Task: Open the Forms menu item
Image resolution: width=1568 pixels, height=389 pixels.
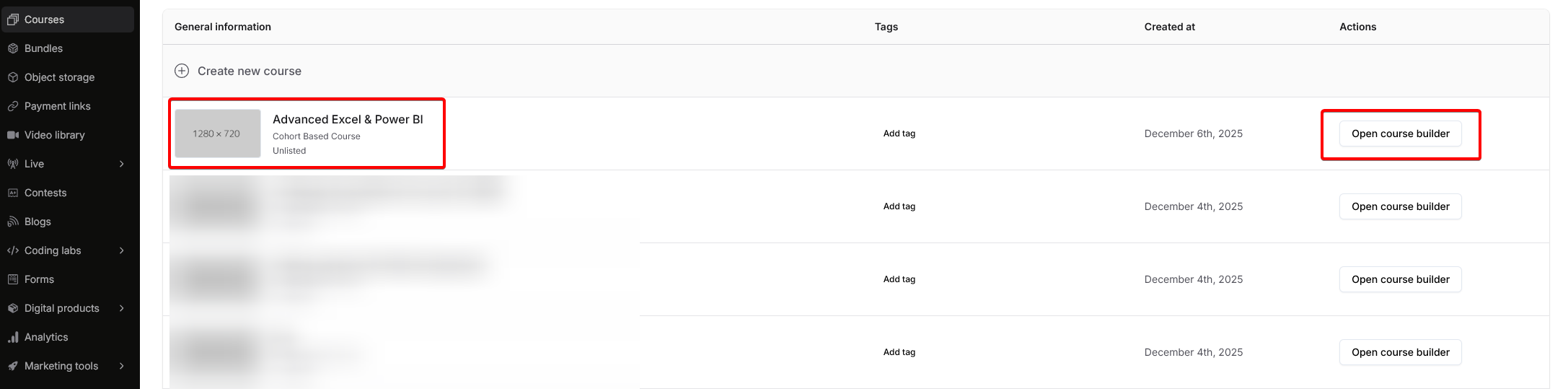Action: [39, 279]
